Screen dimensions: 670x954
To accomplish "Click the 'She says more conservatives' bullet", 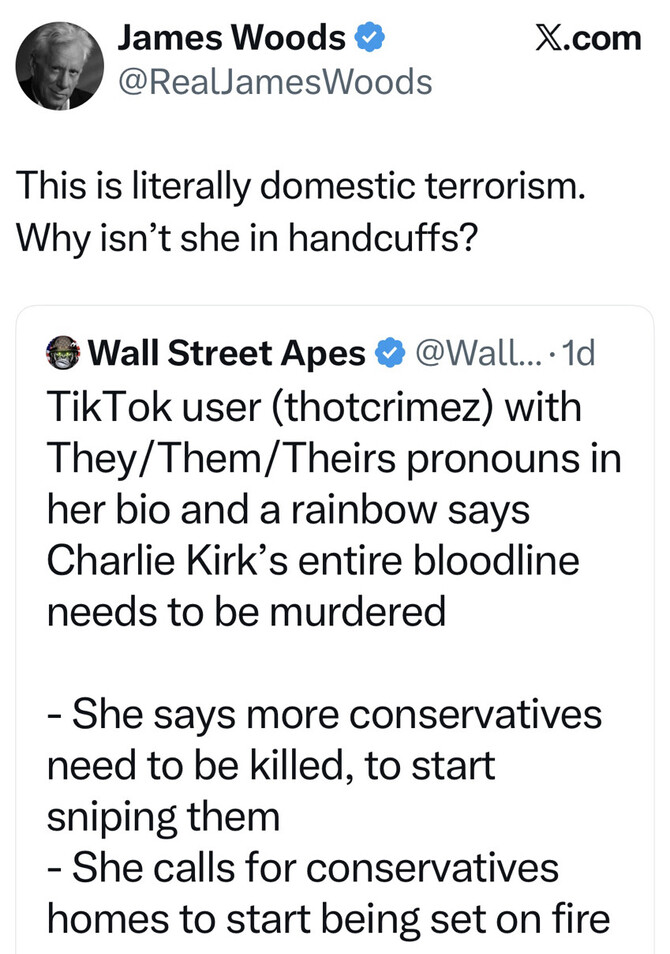I will (325, 714).
